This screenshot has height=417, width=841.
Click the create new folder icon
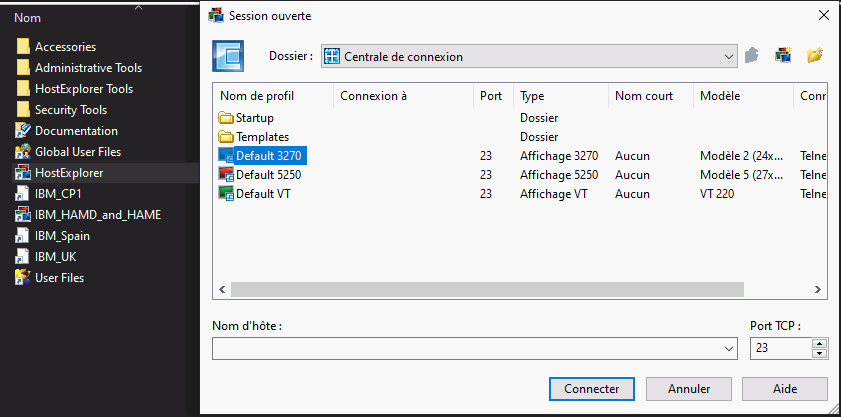coord(815,56)
